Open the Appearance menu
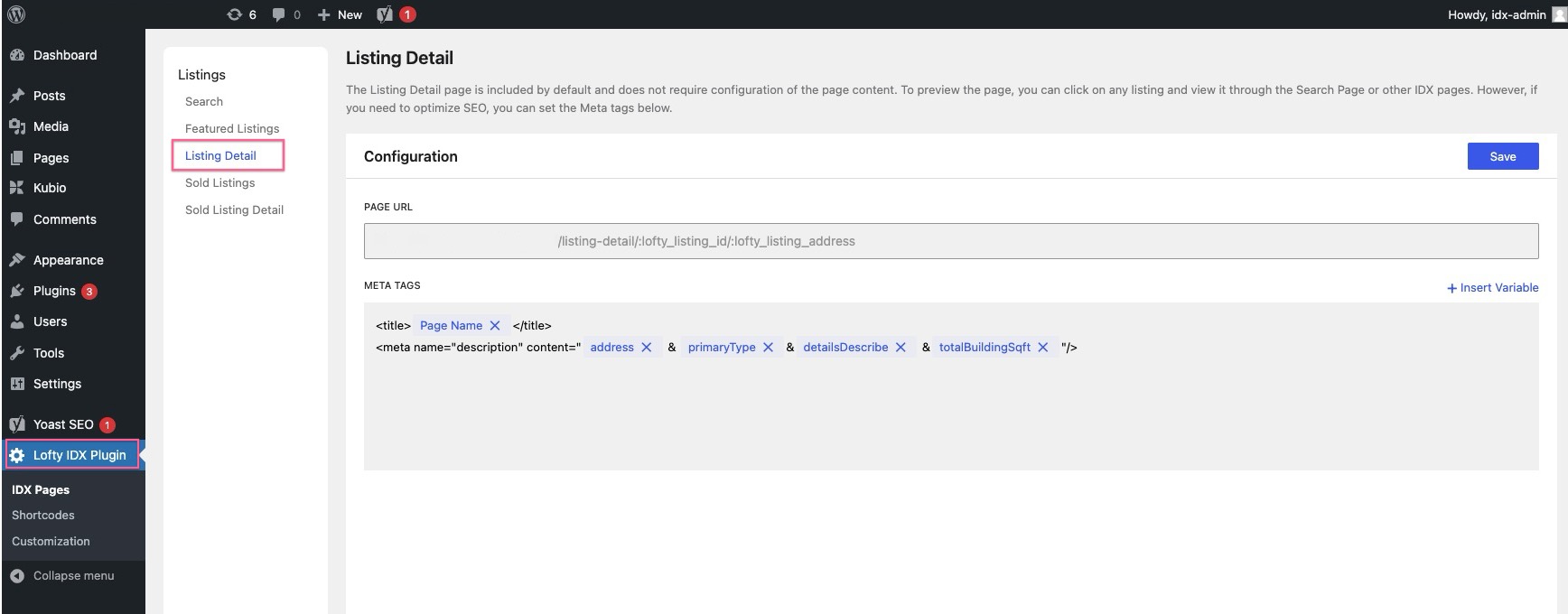This screenshot has width=1568, height=614. point(69,260)
